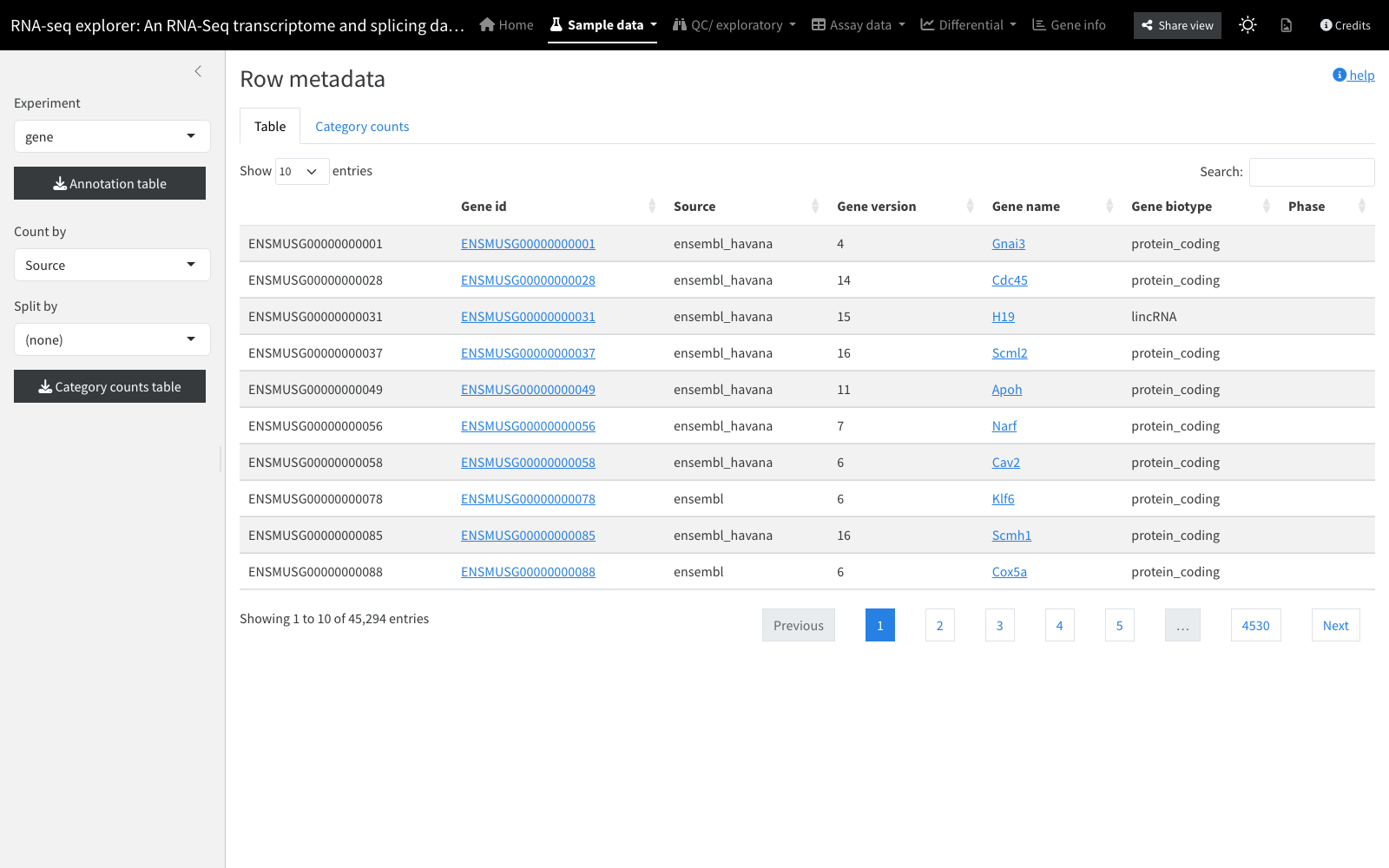Image resolution: width=1389 pixels, height=868 pixels.
Task: Go to pagination page 5
Action: click(1119, 625)
